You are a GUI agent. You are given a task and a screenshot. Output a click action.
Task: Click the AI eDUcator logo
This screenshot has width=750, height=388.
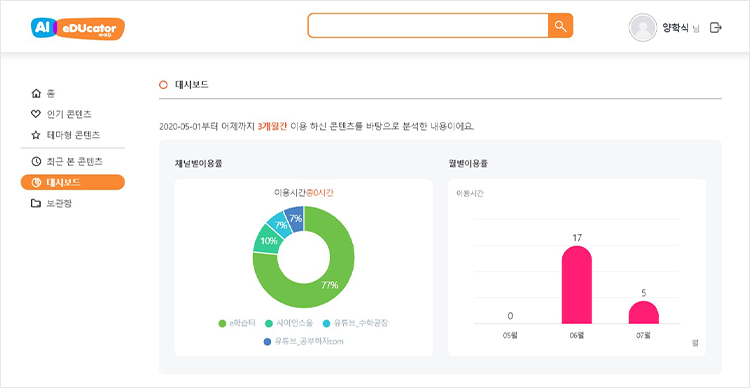tap(78, 28)
